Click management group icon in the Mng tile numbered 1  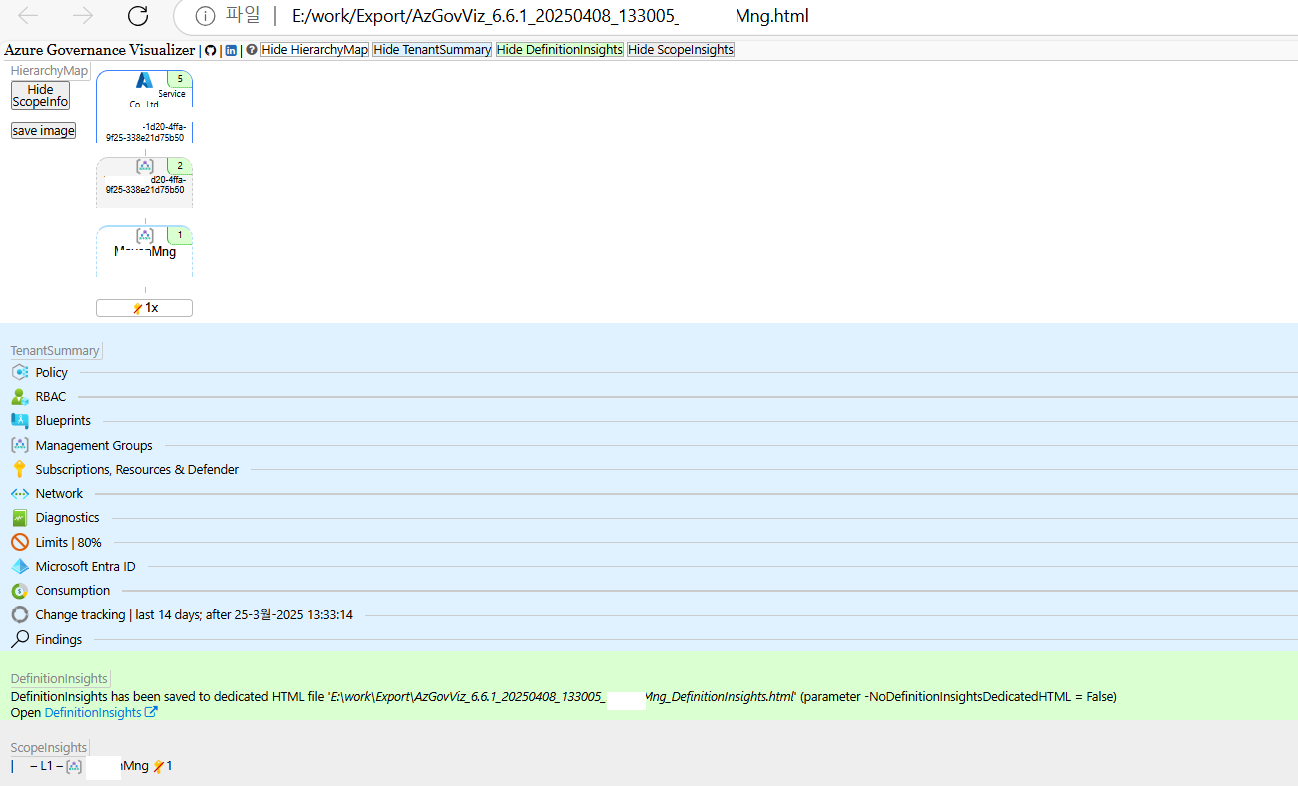[145, 235]
